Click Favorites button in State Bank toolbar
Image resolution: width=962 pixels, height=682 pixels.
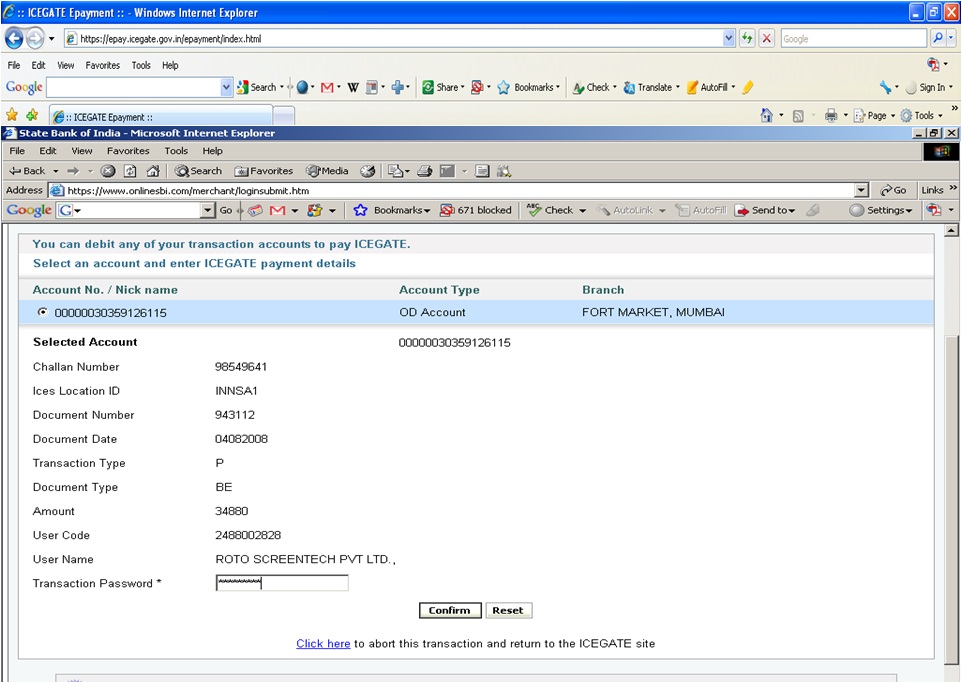[264, 171]
